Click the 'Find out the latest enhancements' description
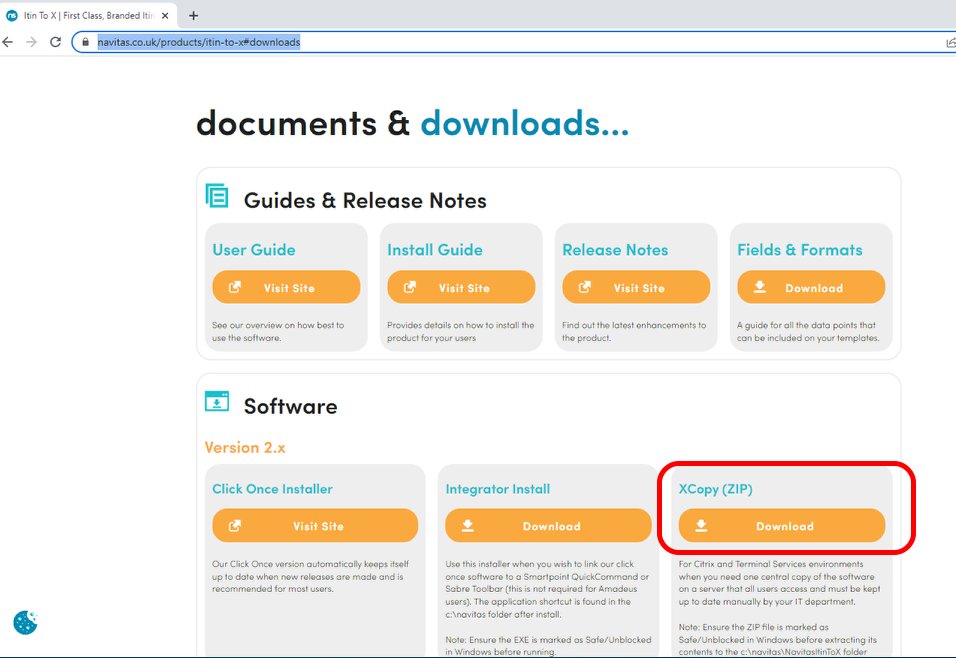This screenshot has width=956, height=658. 634,332
